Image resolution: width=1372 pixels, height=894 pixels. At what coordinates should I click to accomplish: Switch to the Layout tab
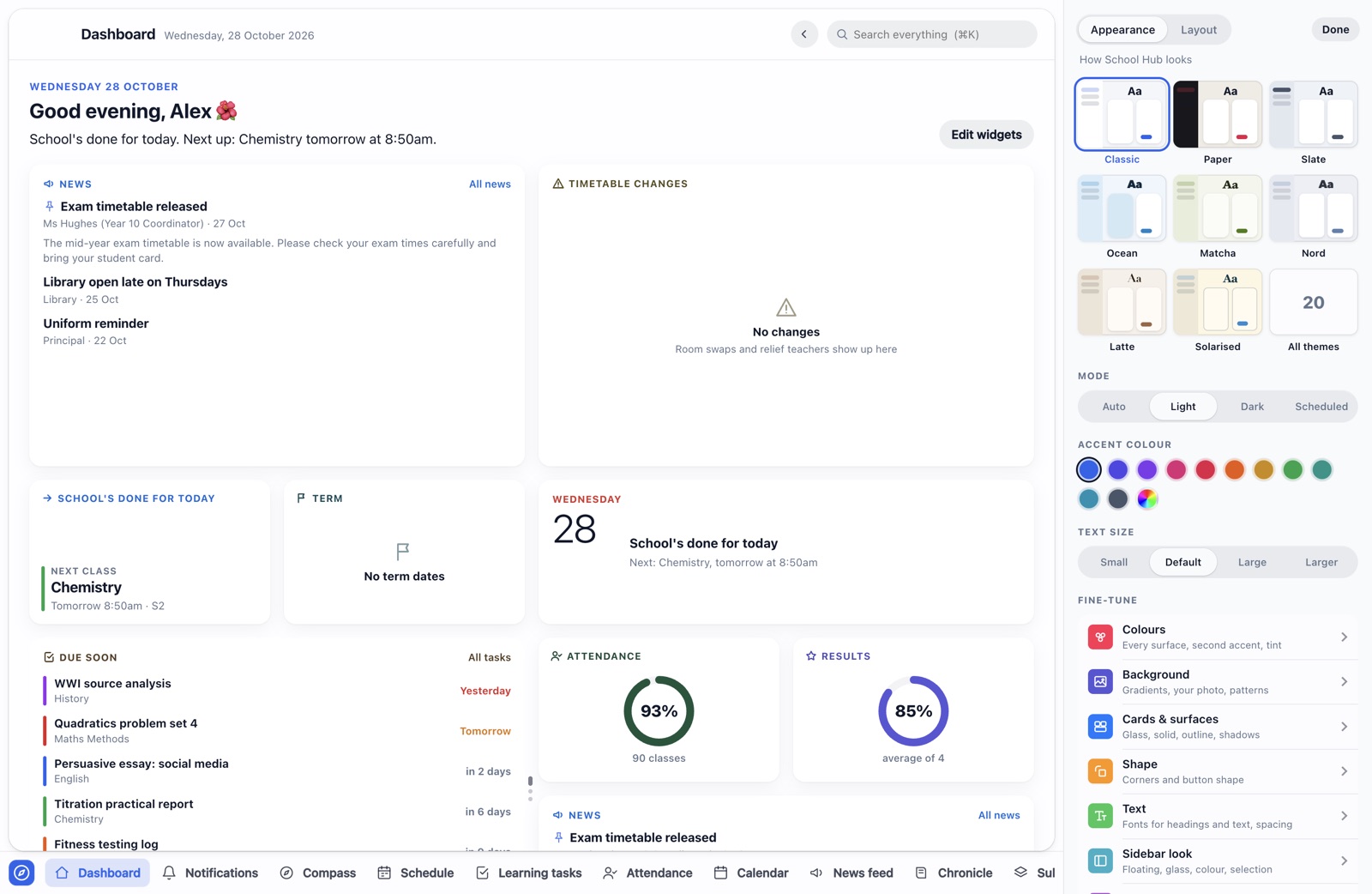(x=1199, y=29)
